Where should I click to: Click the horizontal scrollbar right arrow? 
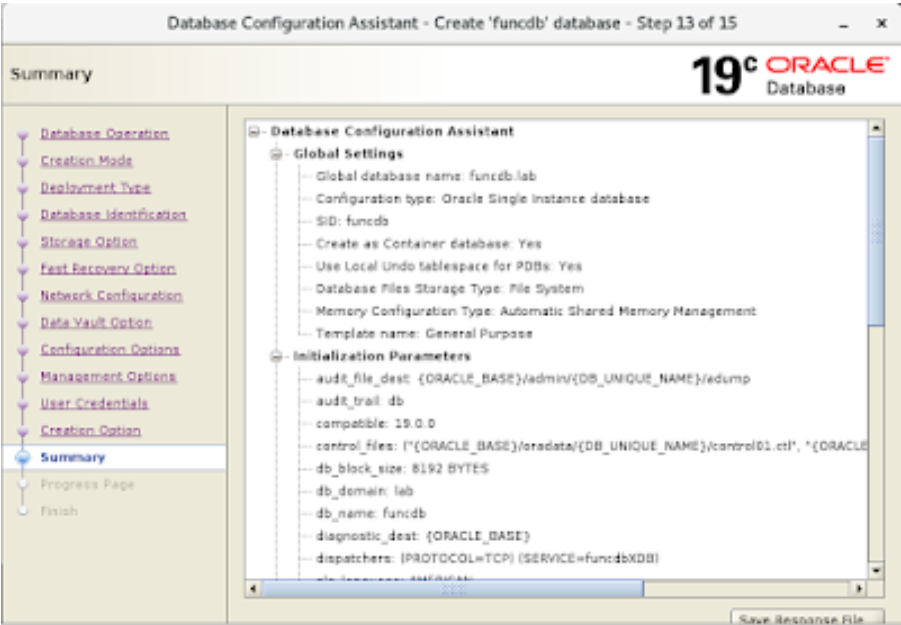[858, 588]
